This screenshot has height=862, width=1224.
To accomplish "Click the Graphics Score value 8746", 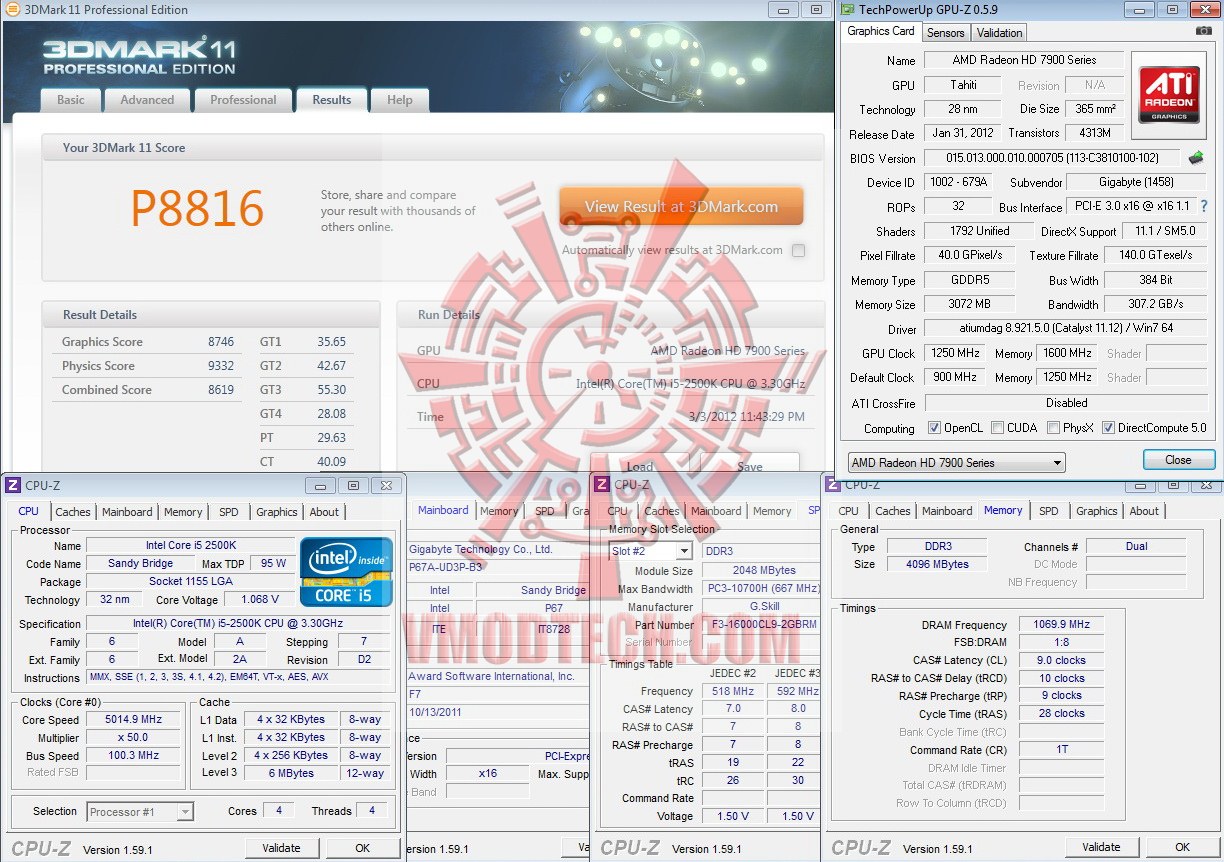I will click(x=221, y=342).
